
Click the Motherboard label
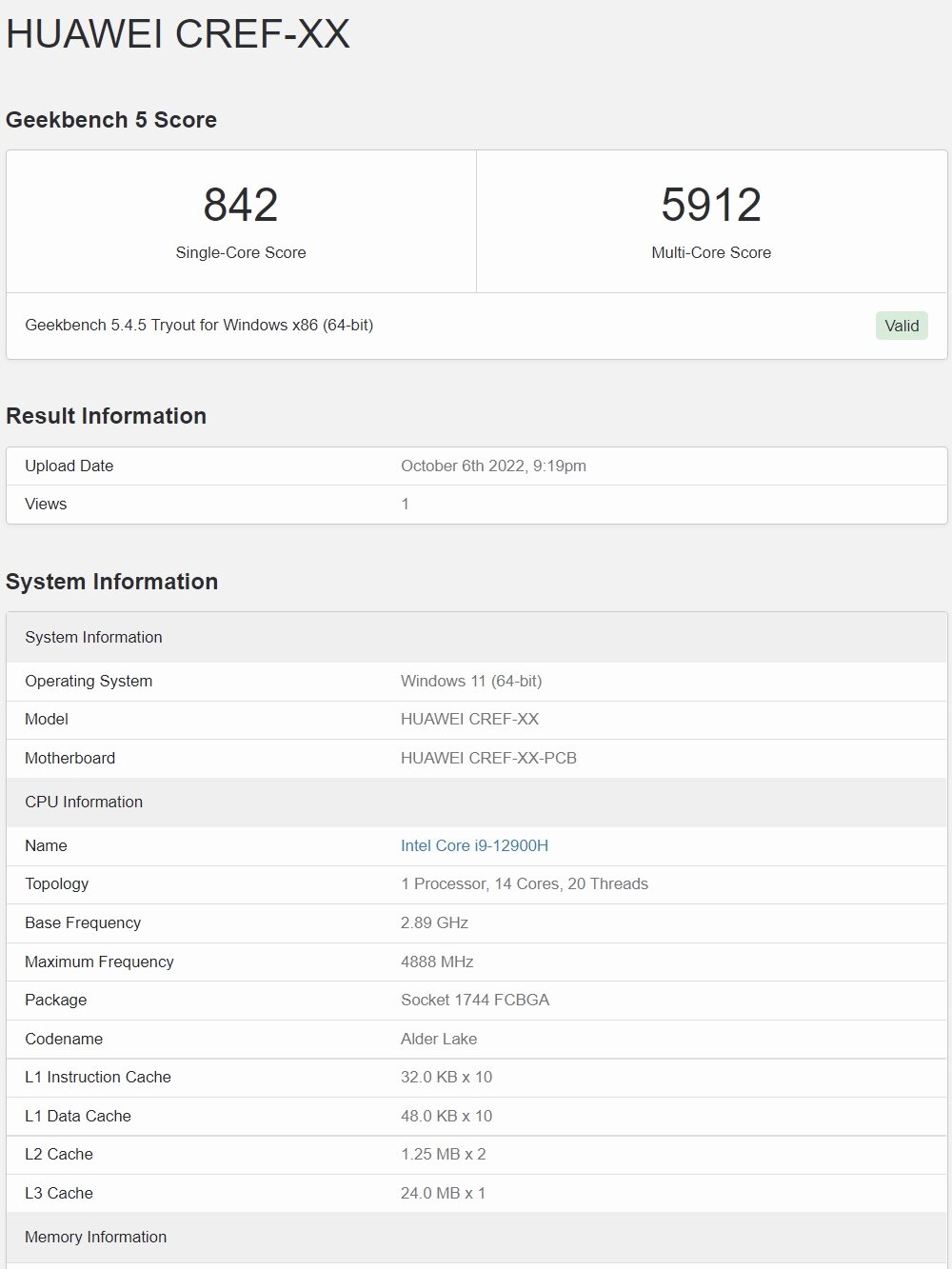(69, 758)
